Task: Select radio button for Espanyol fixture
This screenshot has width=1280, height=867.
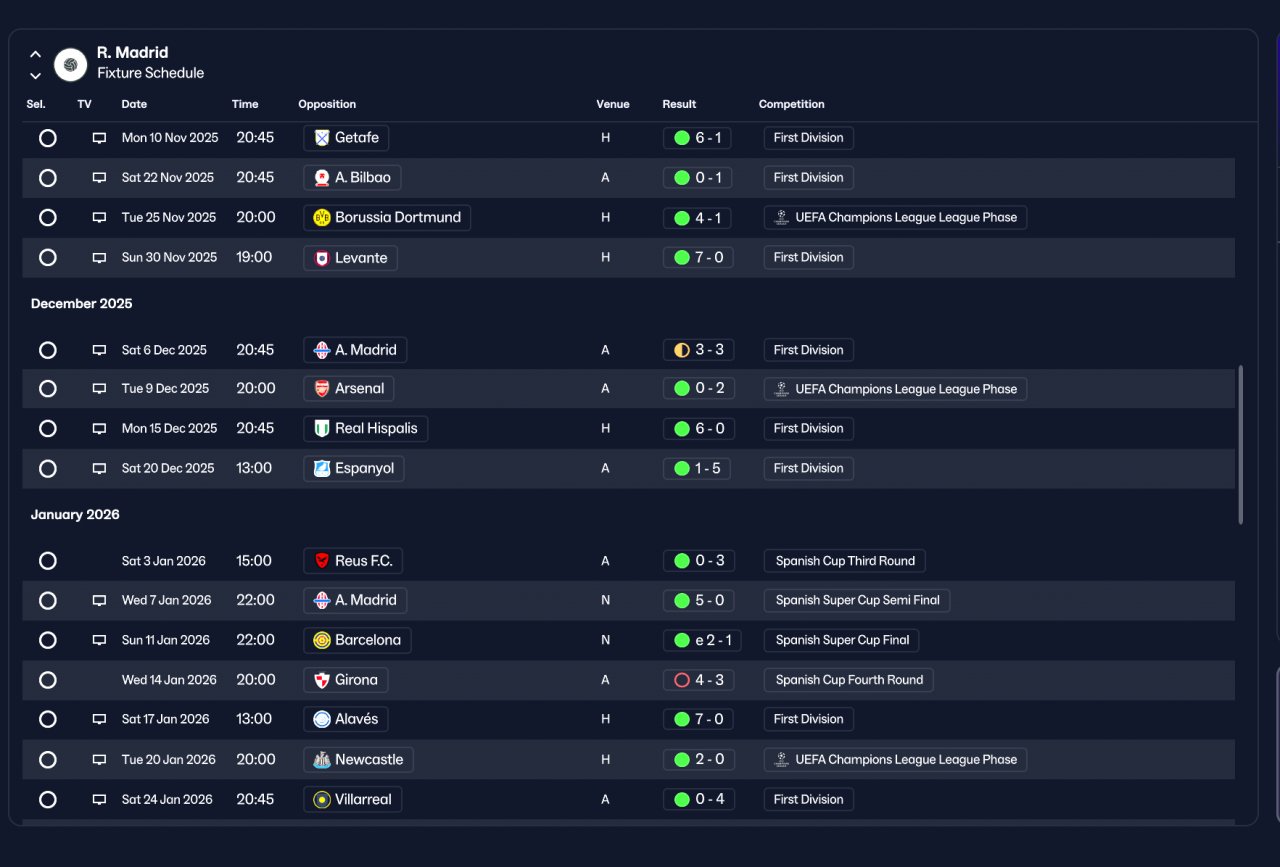Action: click(x=47, y=468)
